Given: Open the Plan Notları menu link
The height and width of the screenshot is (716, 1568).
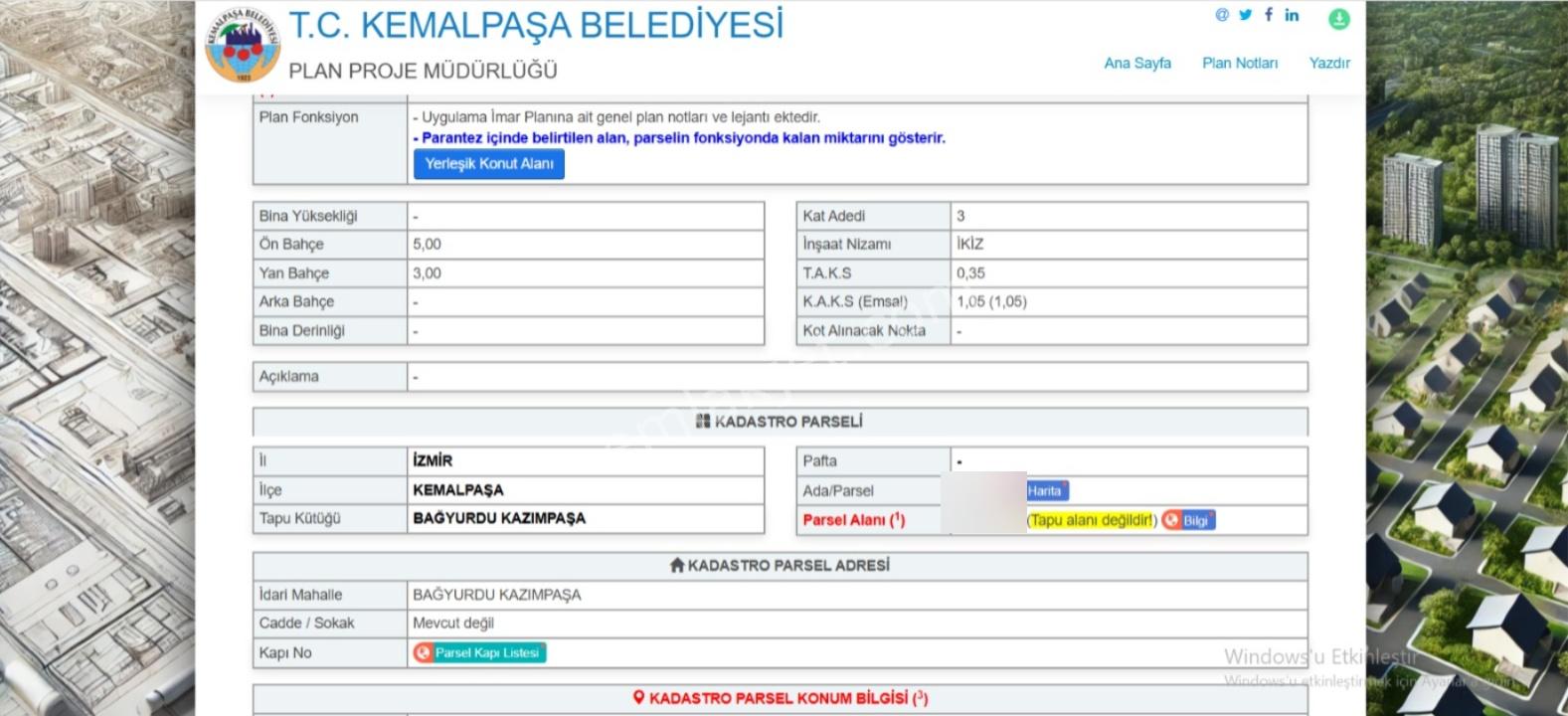Looking at the screenshot, I should coord(1240,63).
